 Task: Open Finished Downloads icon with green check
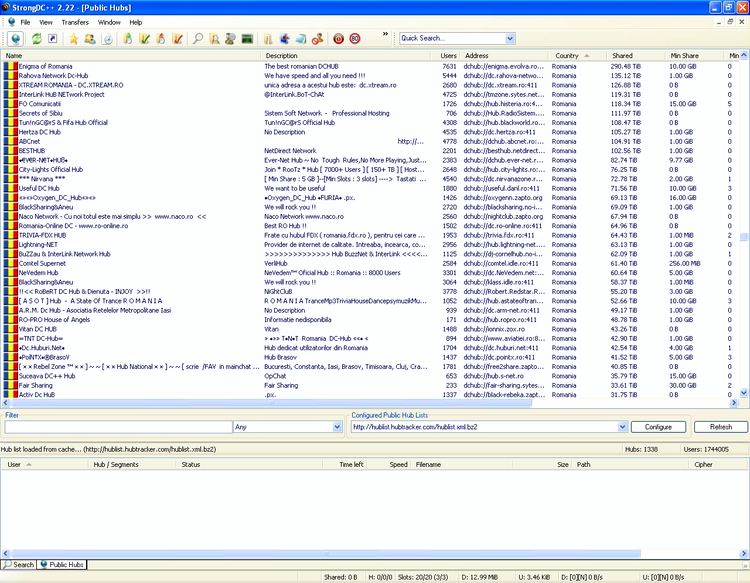click(x=144, y=39)
